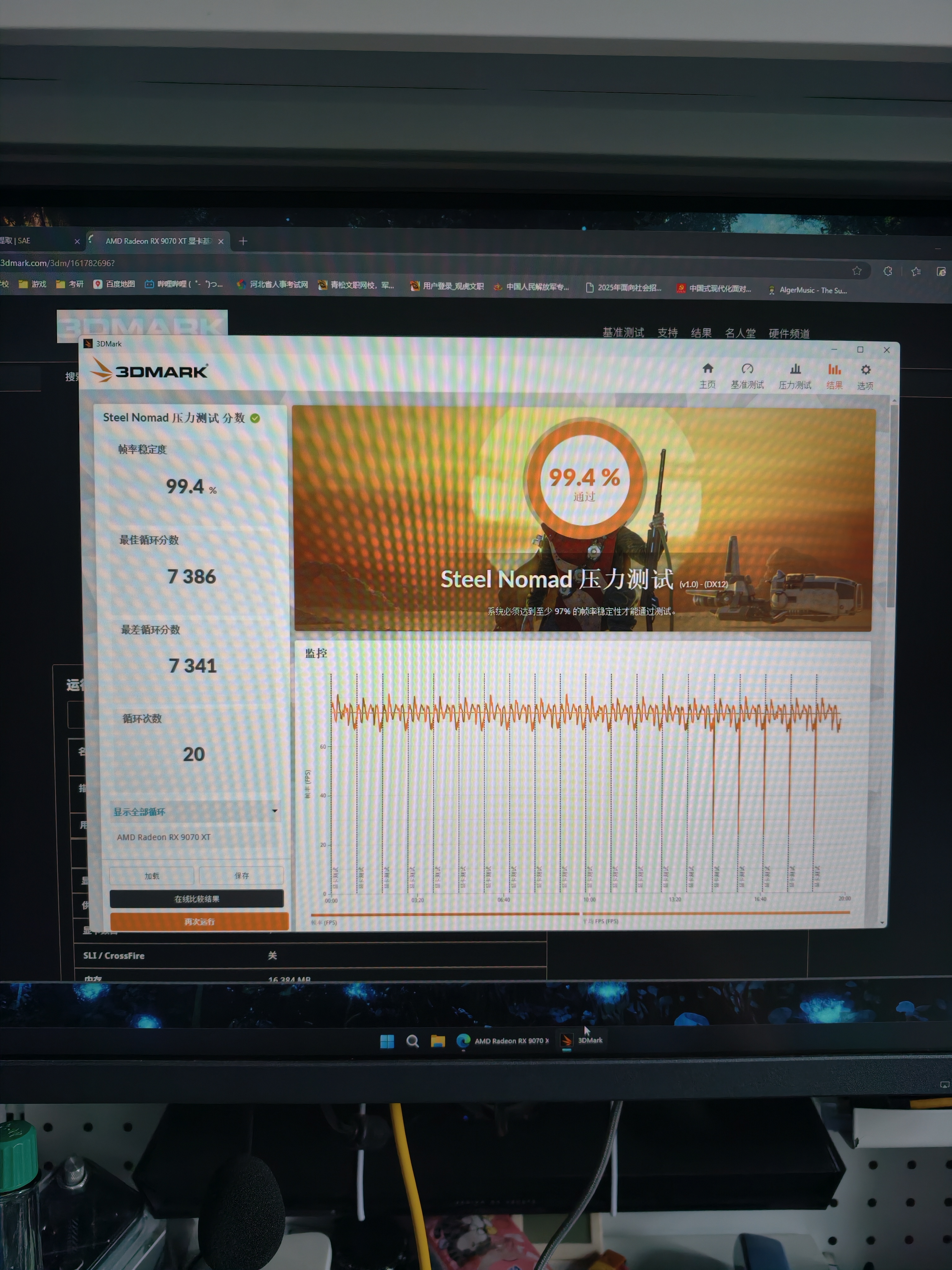Open File Explorer from the taskbar

click(438, 1041)
